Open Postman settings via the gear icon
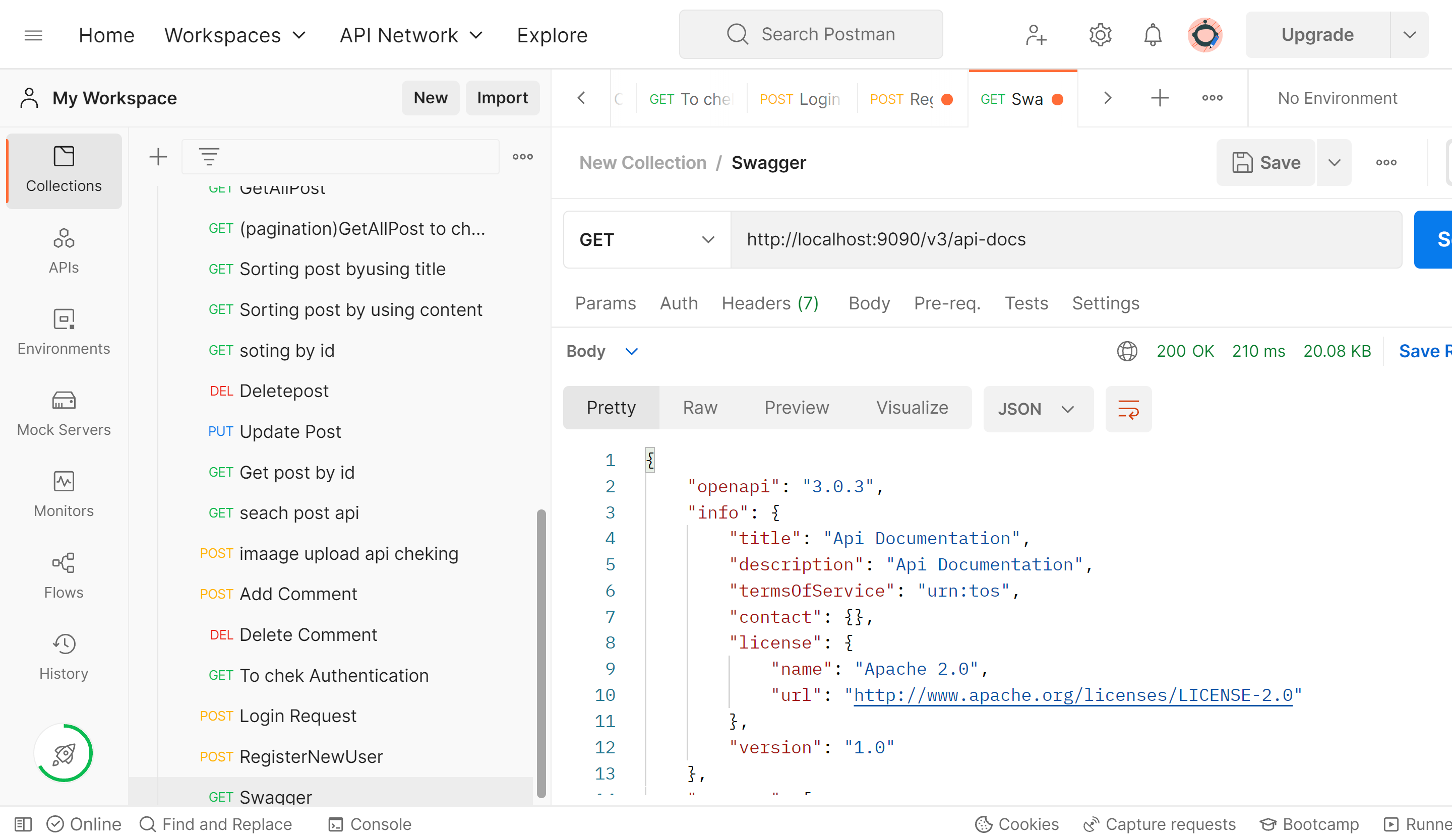Screen dimensions: 1452x840 (x=1100, y=35)
